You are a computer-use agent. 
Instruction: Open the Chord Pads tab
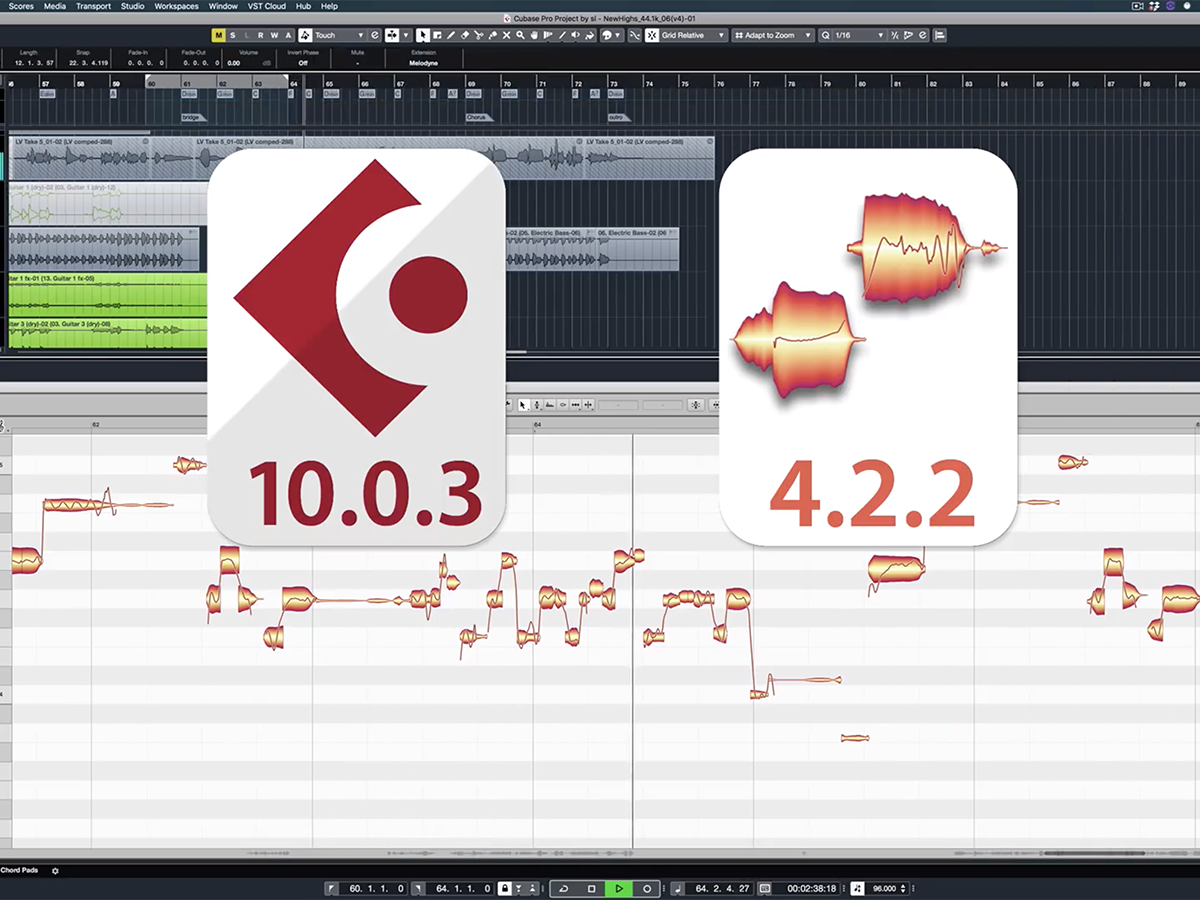[x=21, y=871]
